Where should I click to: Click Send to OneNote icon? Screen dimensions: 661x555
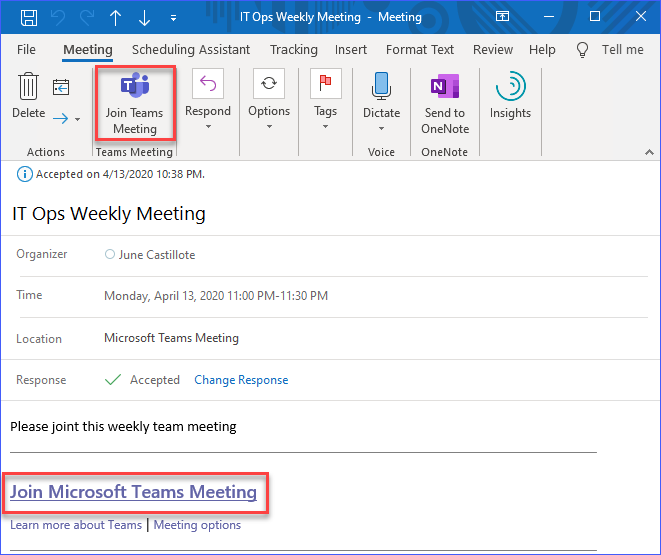[444, 87]
